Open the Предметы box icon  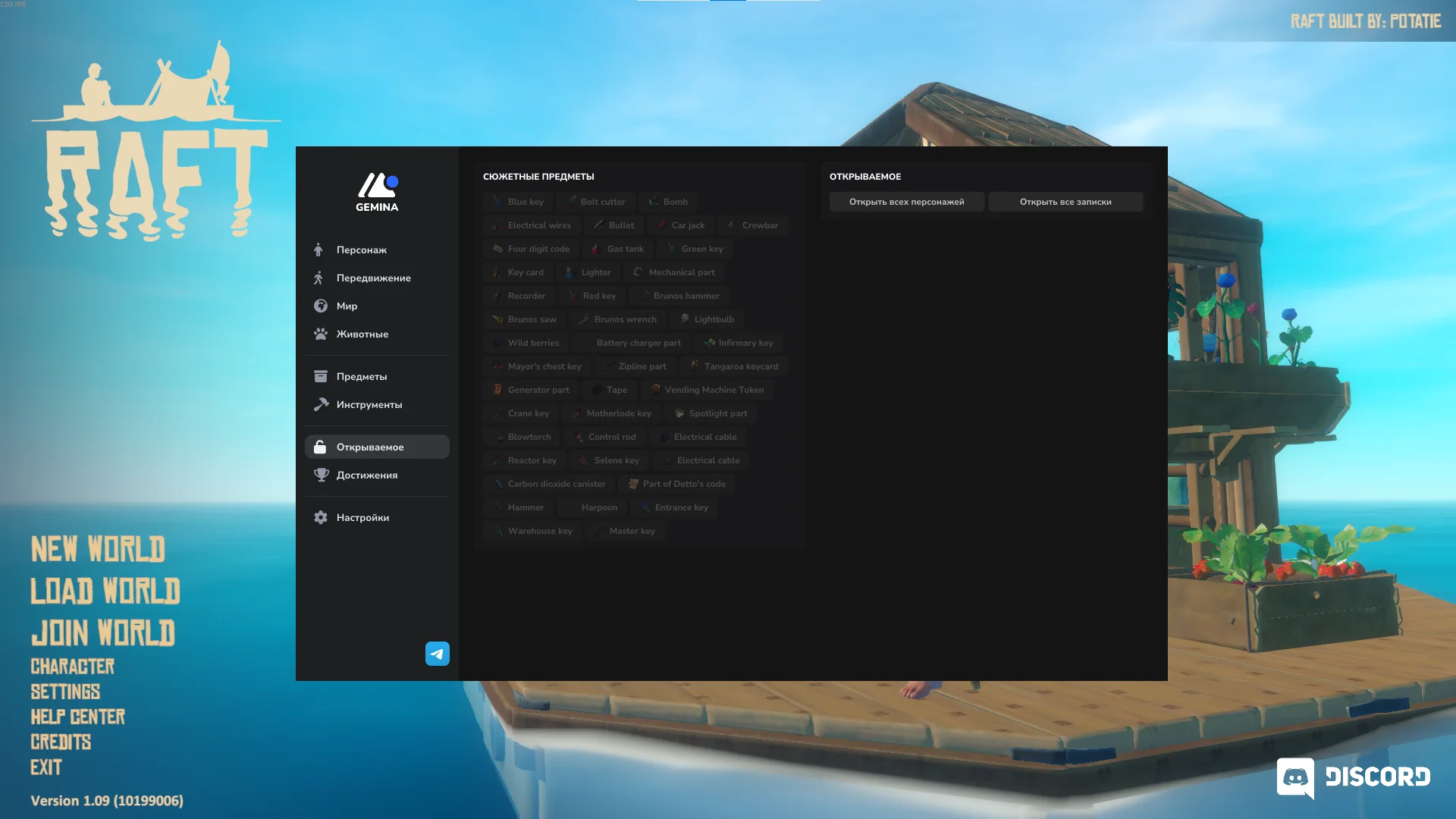pyautogui.click(x=321, y=376)
